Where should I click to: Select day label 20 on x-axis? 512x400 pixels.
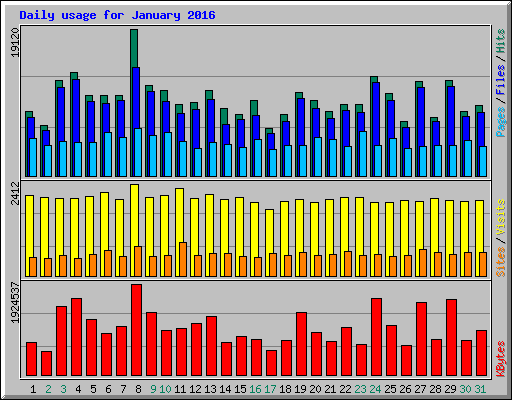point(315,389)
